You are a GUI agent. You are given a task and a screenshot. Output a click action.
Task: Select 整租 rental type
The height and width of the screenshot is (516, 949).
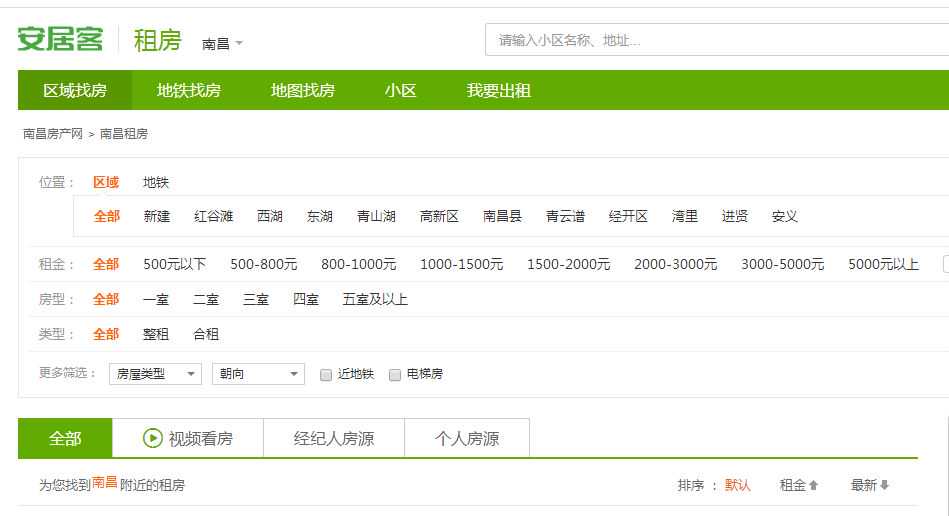point(156,334)
